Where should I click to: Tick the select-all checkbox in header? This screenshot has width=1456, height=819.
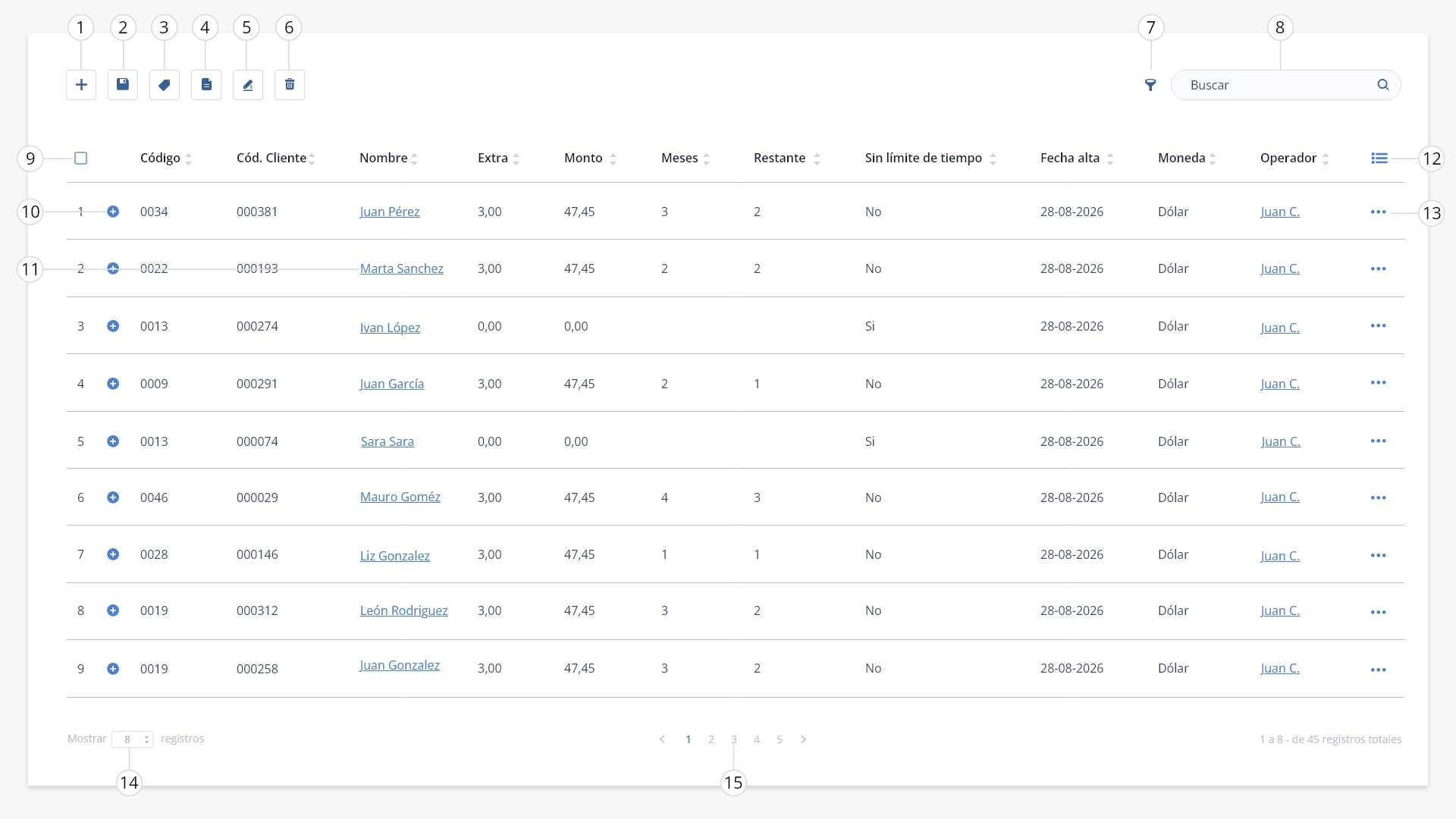[x=81, y=158]
